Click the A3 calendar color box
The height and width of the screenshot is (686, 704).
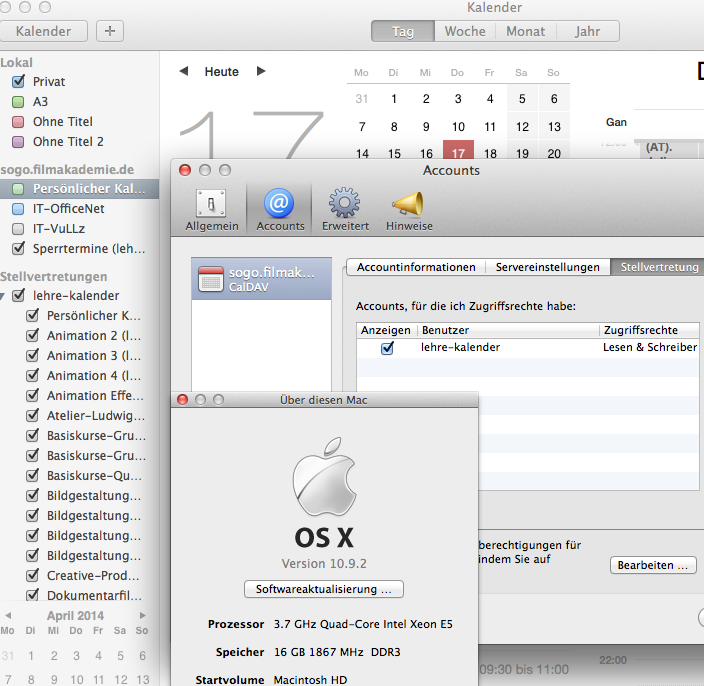[18, 102]
